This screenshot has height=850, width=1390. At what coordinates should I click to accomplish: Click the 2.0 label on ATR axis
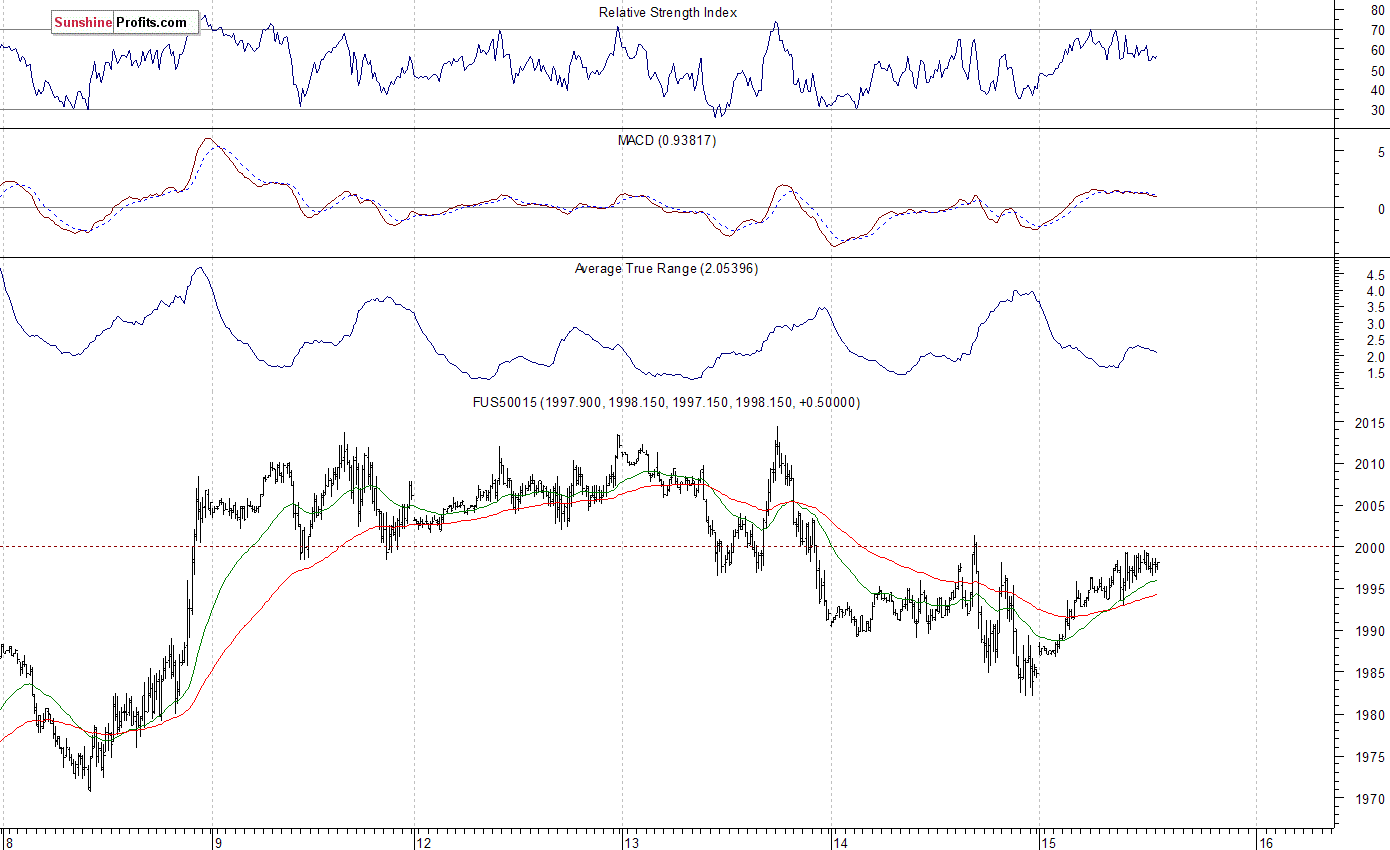(1376, 358)
